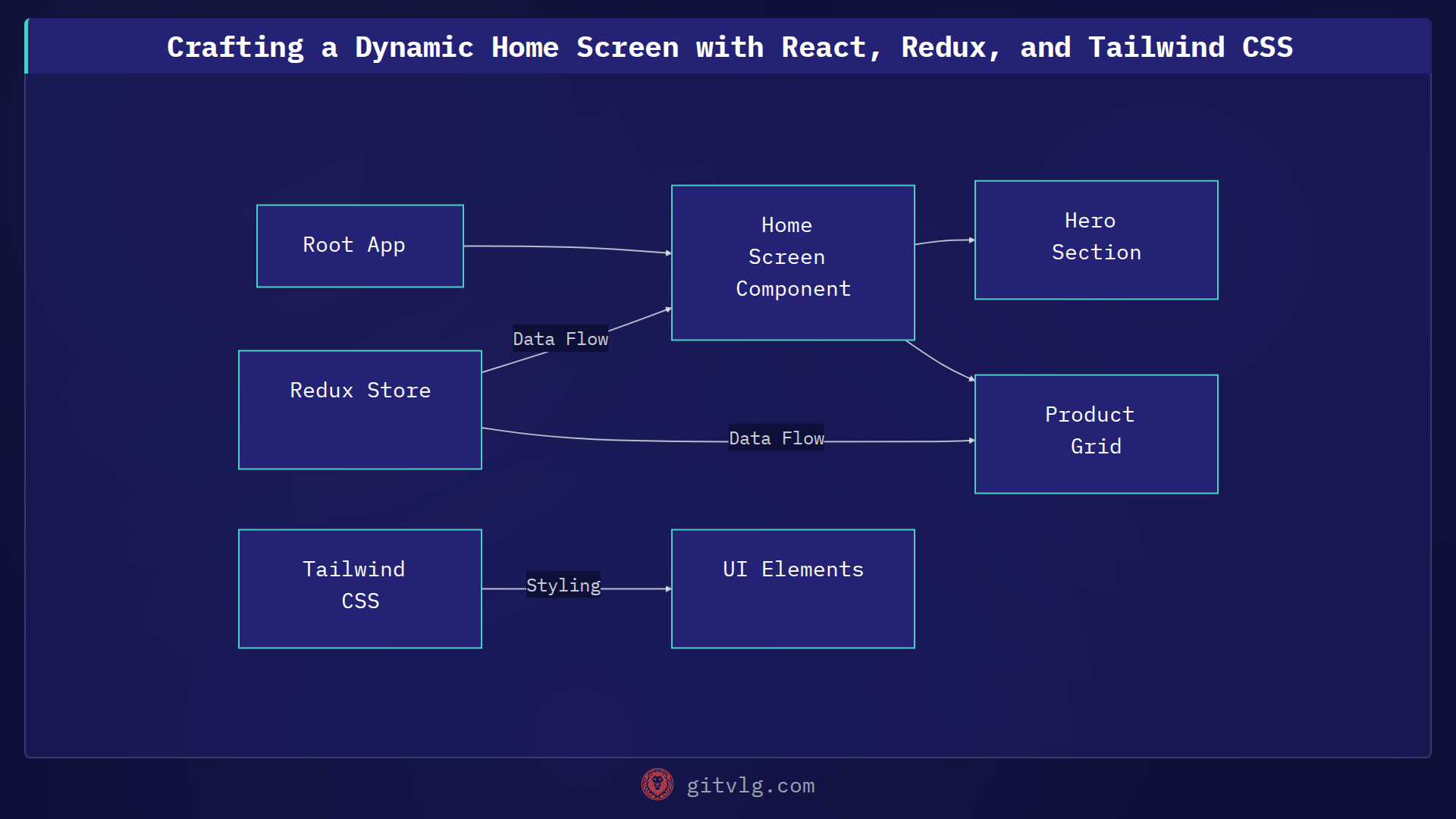Select the Root App node
1456x819 pixels.
360,246
